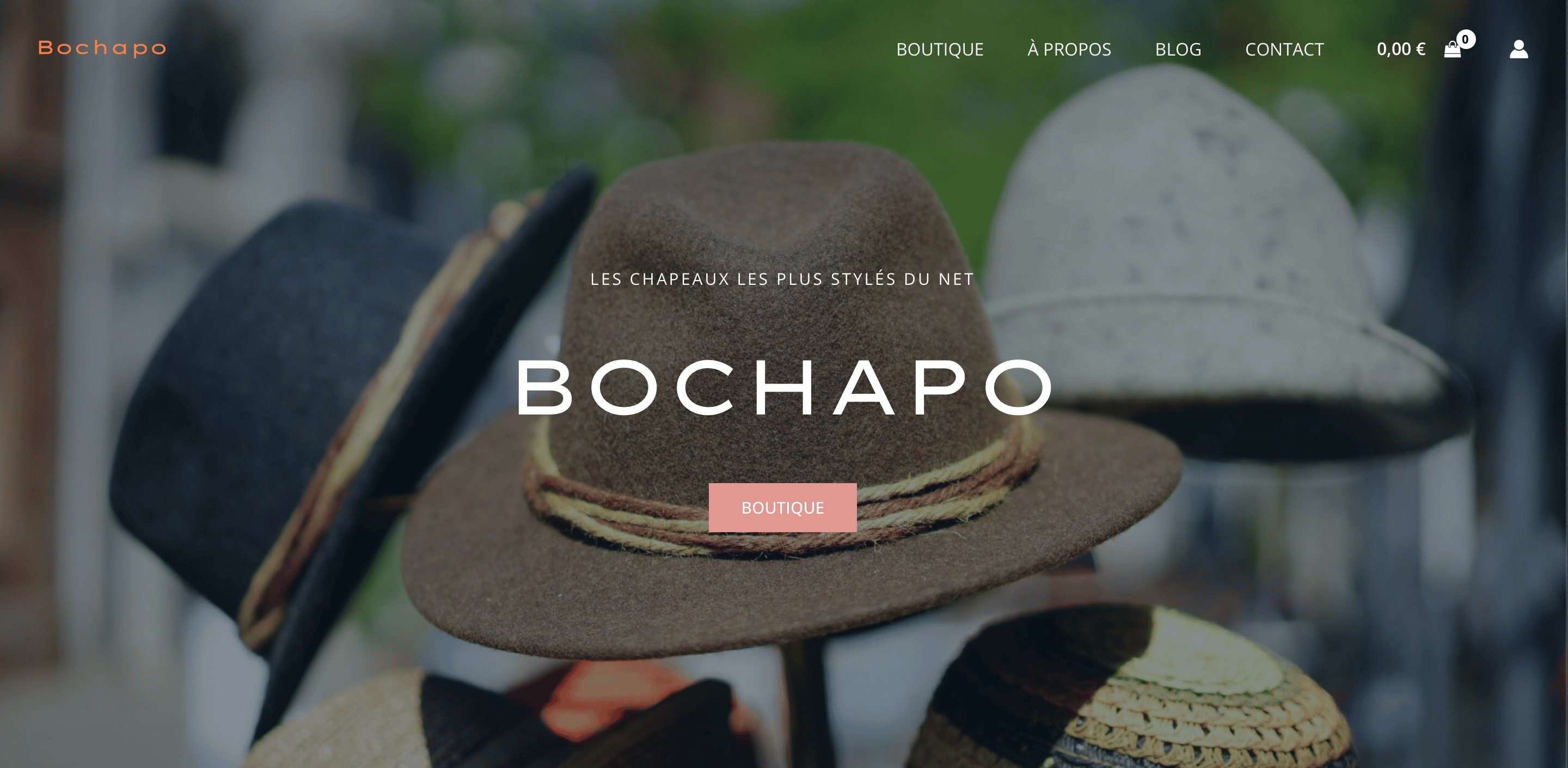The width and height of the screenshot is (1568, 768).
Task: Click the large BOCHAPO hero heading
Action: [x=784, y=387]
